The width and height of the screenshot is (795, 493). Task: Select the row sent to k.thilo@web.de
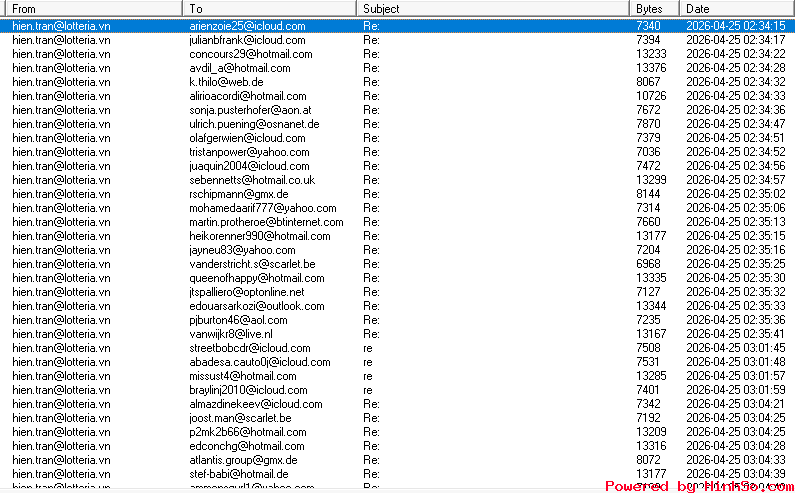[x=398, y=82]
